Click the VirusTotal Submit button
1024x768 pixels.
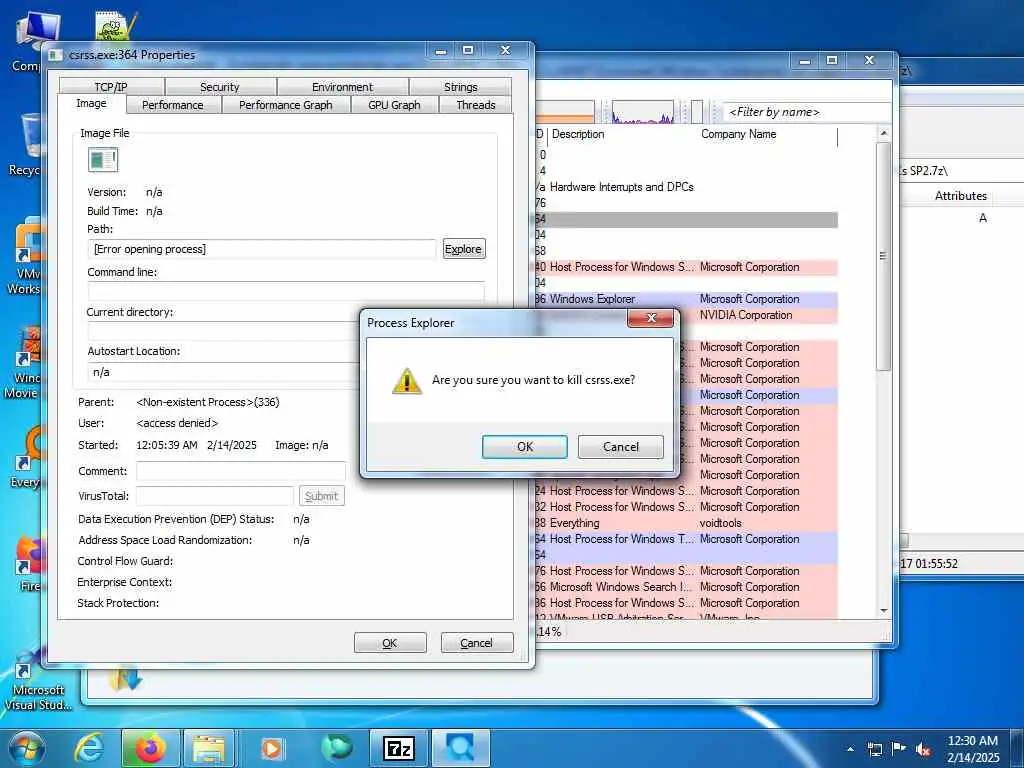click(x=321, y=496)
